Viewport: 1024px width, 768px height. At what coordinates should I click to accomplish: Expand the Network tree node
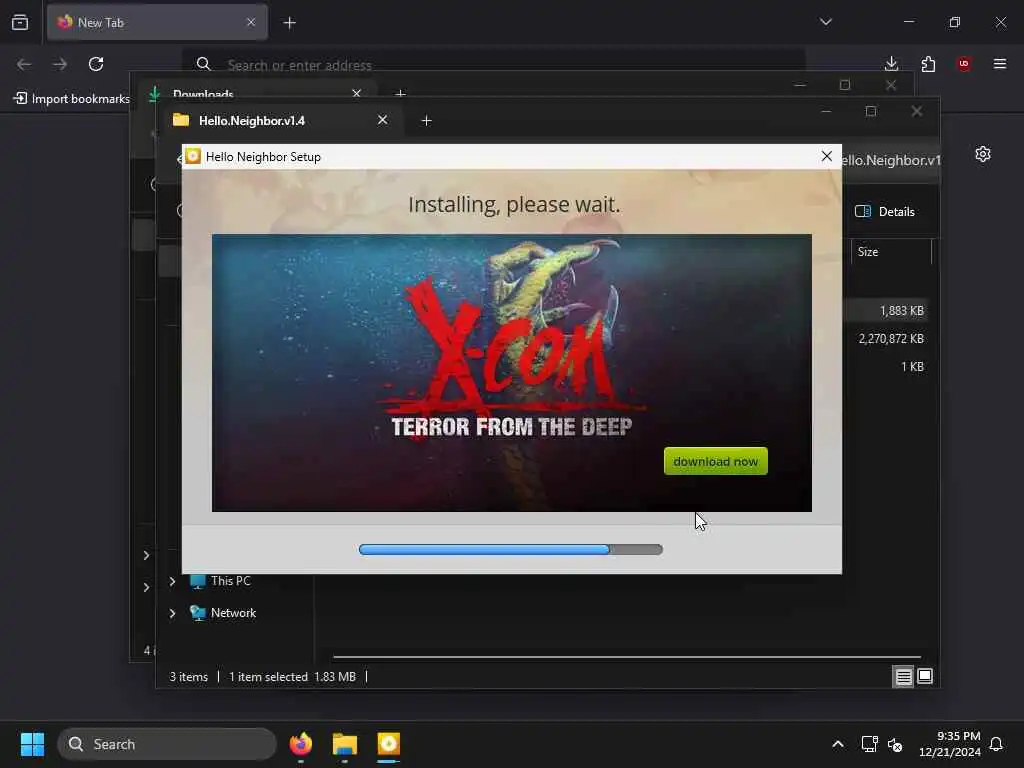point(172,613)
